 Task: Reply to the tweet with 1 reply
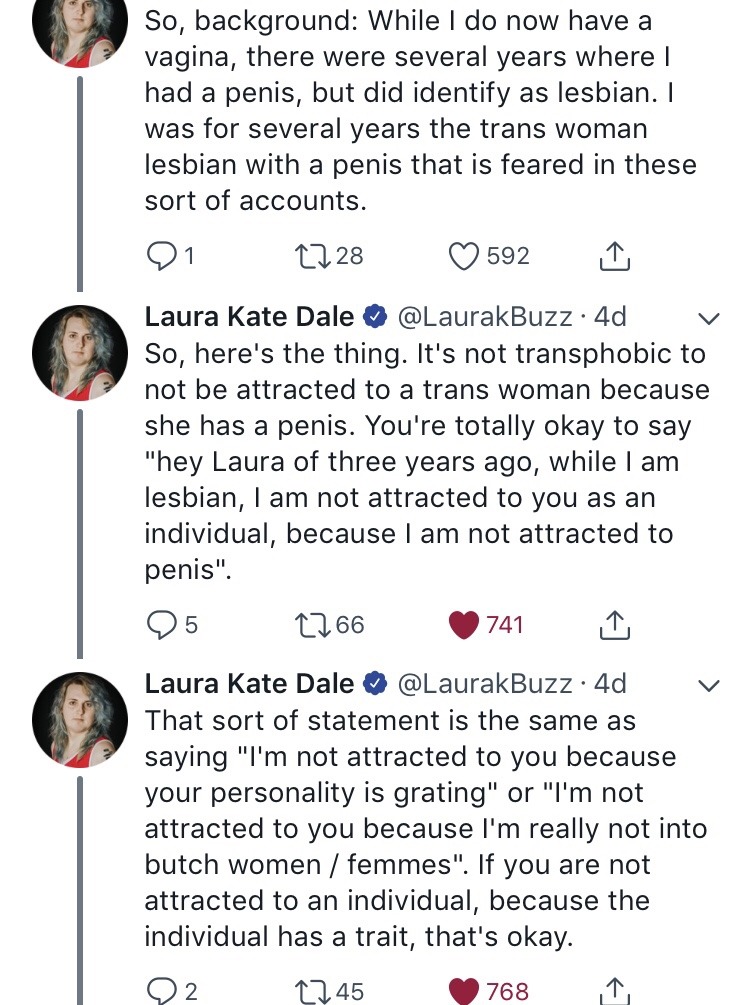[161, 257]
